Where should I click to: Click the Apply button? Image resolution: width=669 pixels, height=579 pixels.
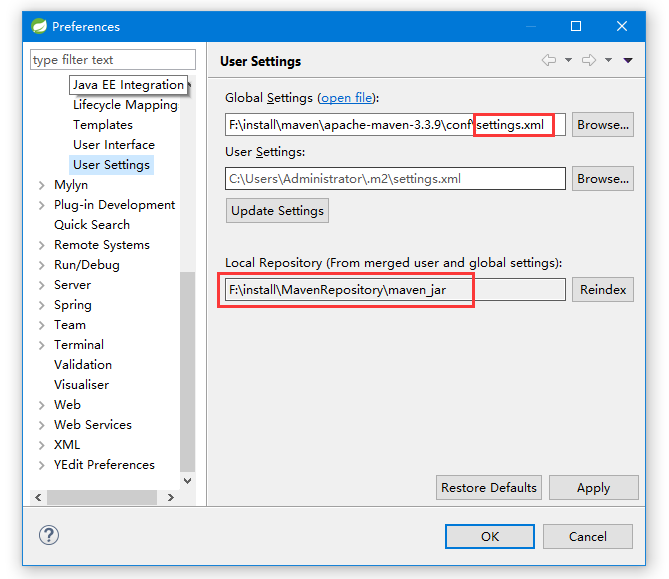[x=593, y=487]
